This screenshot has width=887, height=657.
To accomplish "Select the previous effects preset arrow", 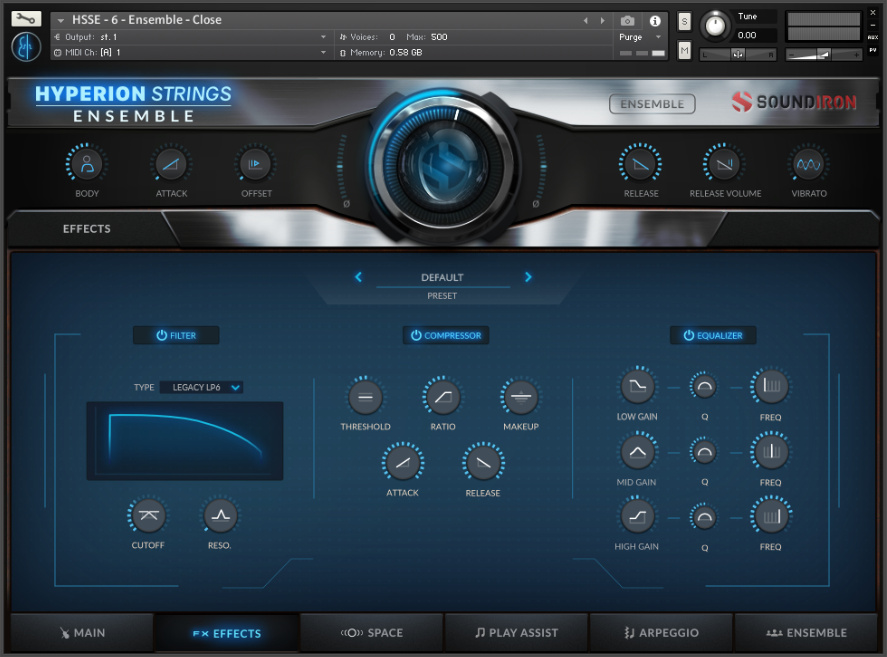I will pyautogui.click(x=358, y=277).
